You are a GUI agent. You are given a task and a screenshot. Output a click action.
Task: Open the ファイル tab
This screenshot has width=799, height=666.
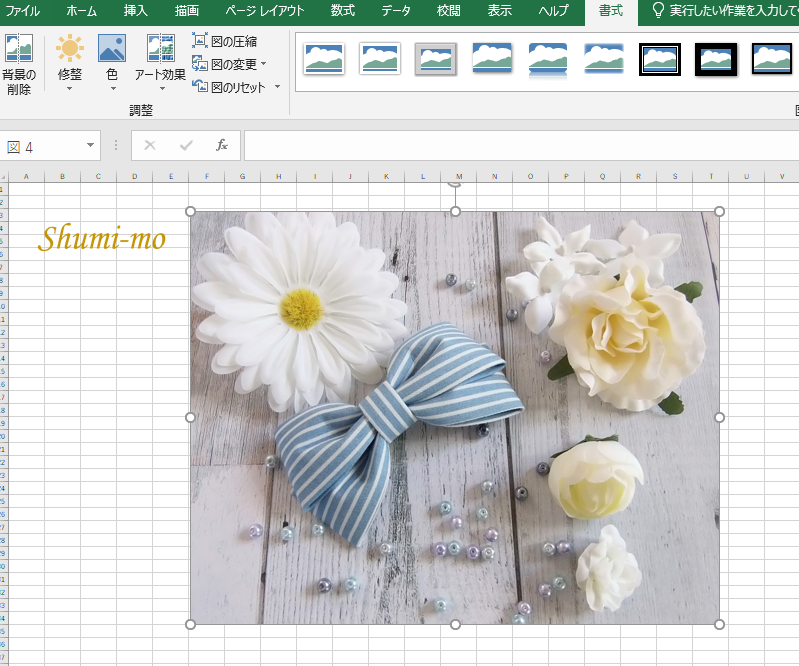(23, 11)
